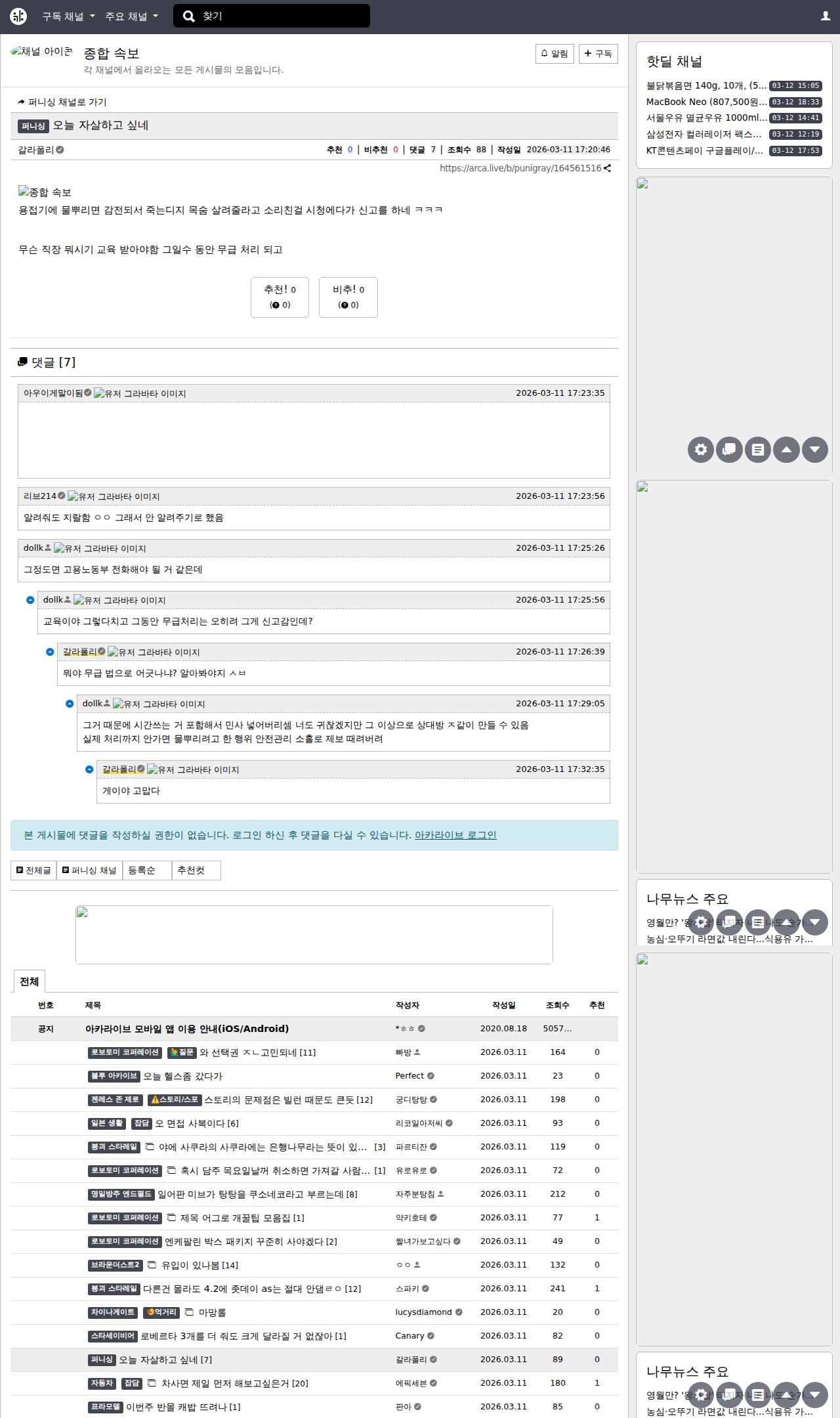
Task: Click the magnifier icon in the search bar
Action: tap(189, 16)
